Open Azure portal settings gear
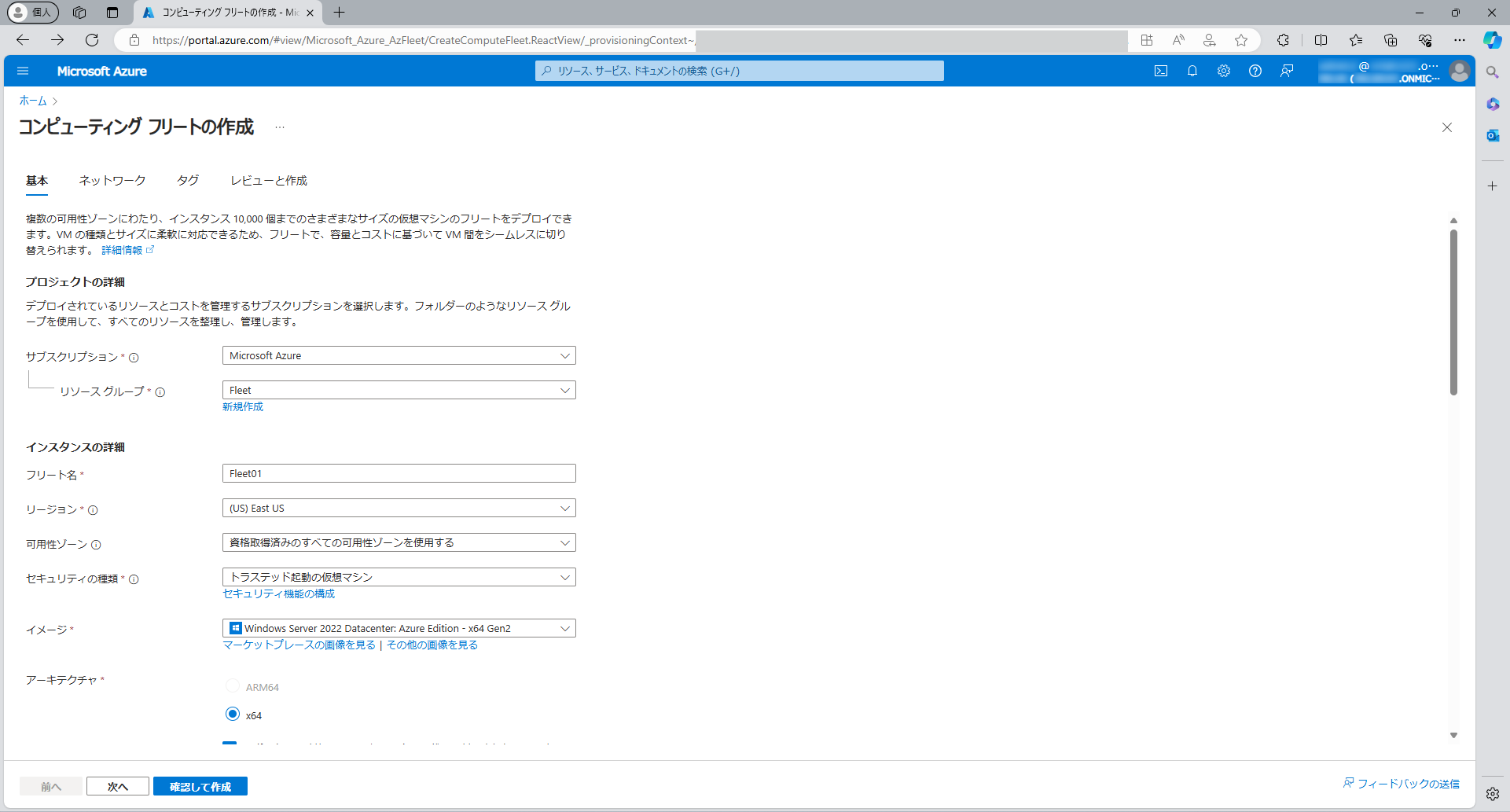 pyautogui.click(x=1224, y=71)
